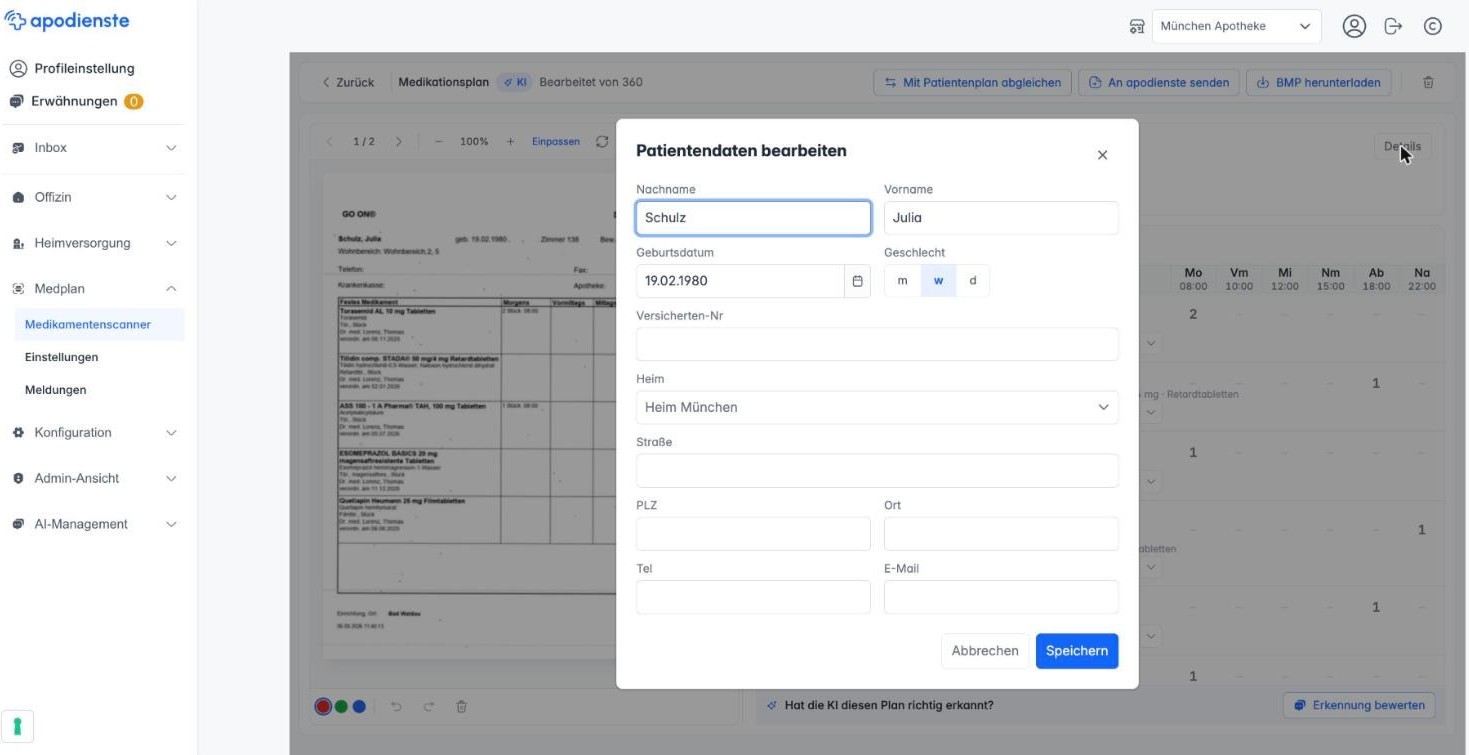
Task: Click the Nachname field
Action: click(753, 218)
